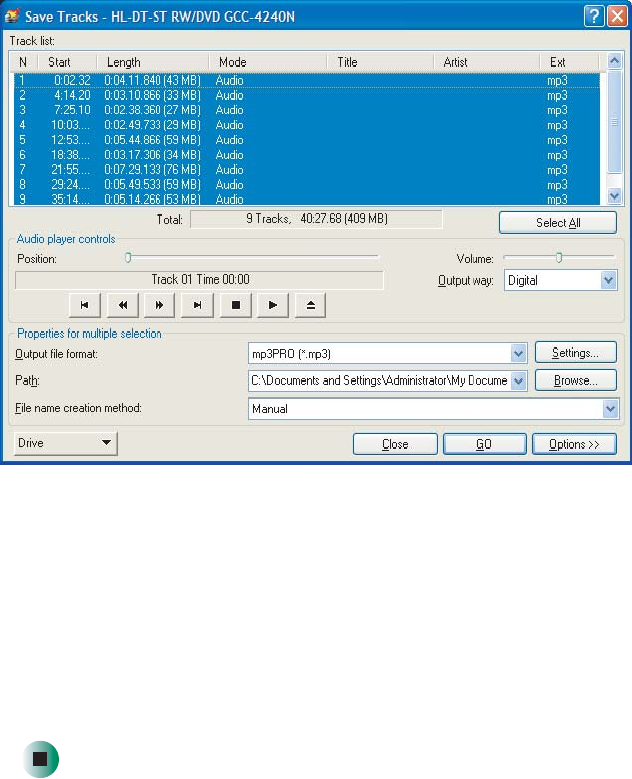Click Browse to choose a folder
Viewport: 632px width, 779px height.
pyautogui.click(x=576, y=381)
